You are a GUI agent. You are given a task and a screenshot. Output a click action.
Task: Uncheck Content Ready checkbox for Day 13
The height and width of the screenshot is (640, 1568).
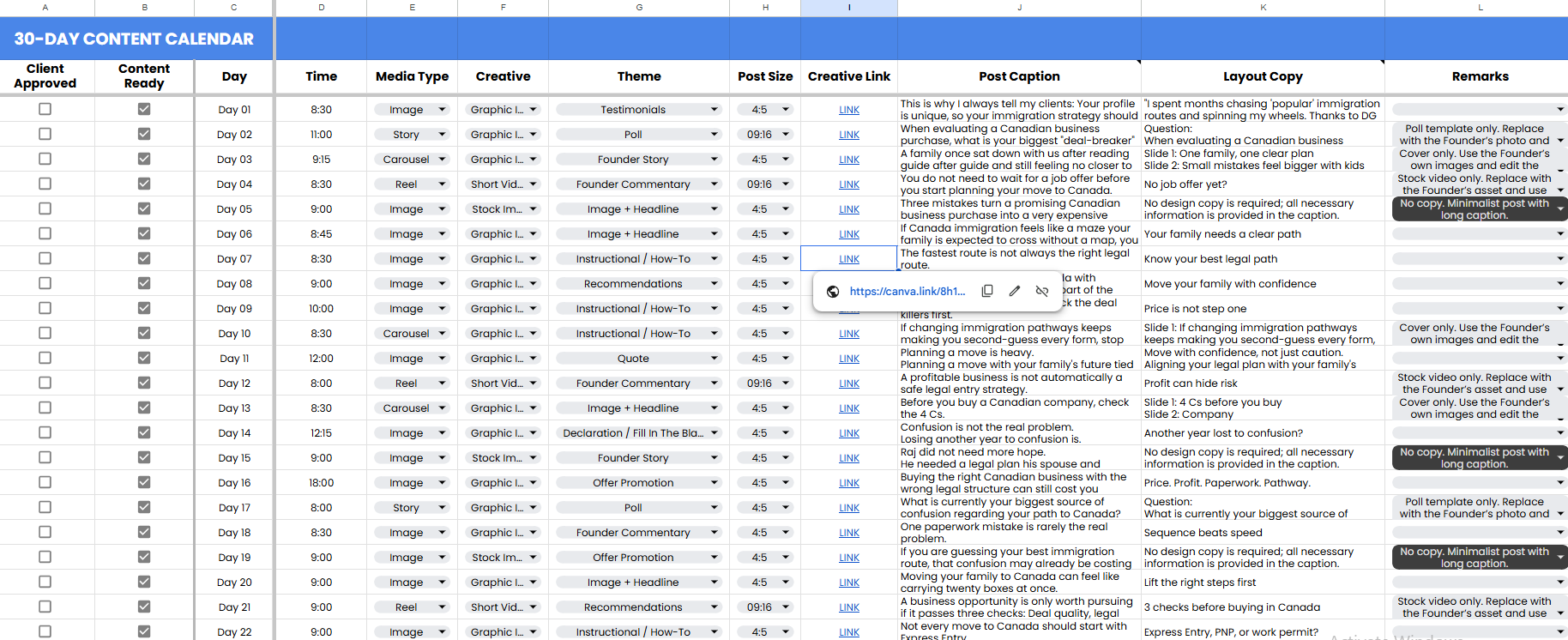click(144, 408)
